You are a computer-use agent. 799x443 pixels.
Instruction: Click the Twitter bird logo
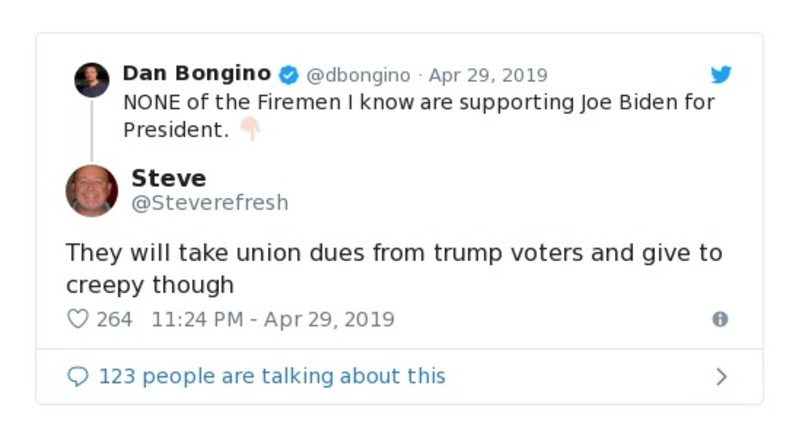pos(721,75)
